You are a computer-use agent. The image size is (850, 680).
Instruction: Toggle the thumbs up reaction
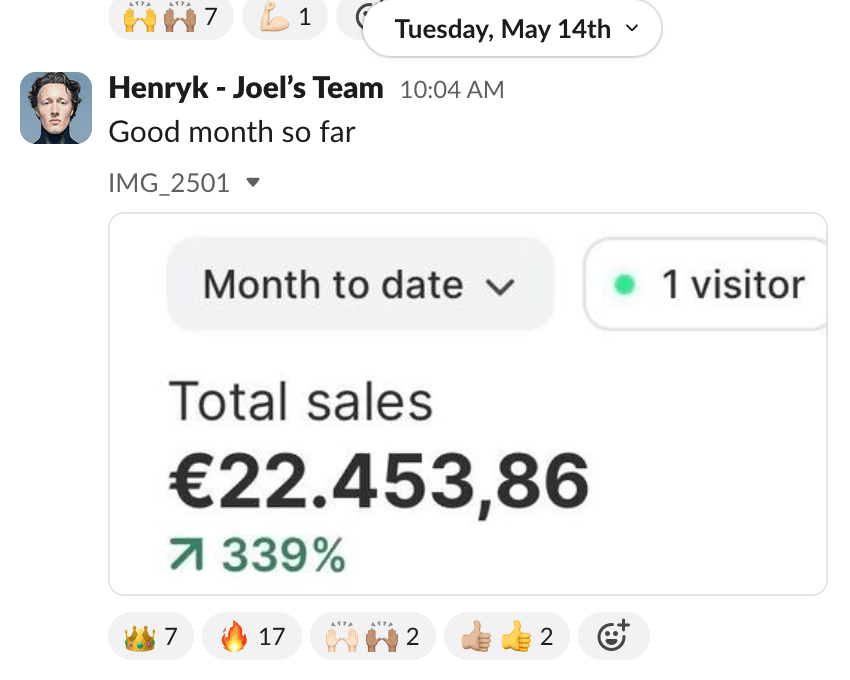point(506,636)
